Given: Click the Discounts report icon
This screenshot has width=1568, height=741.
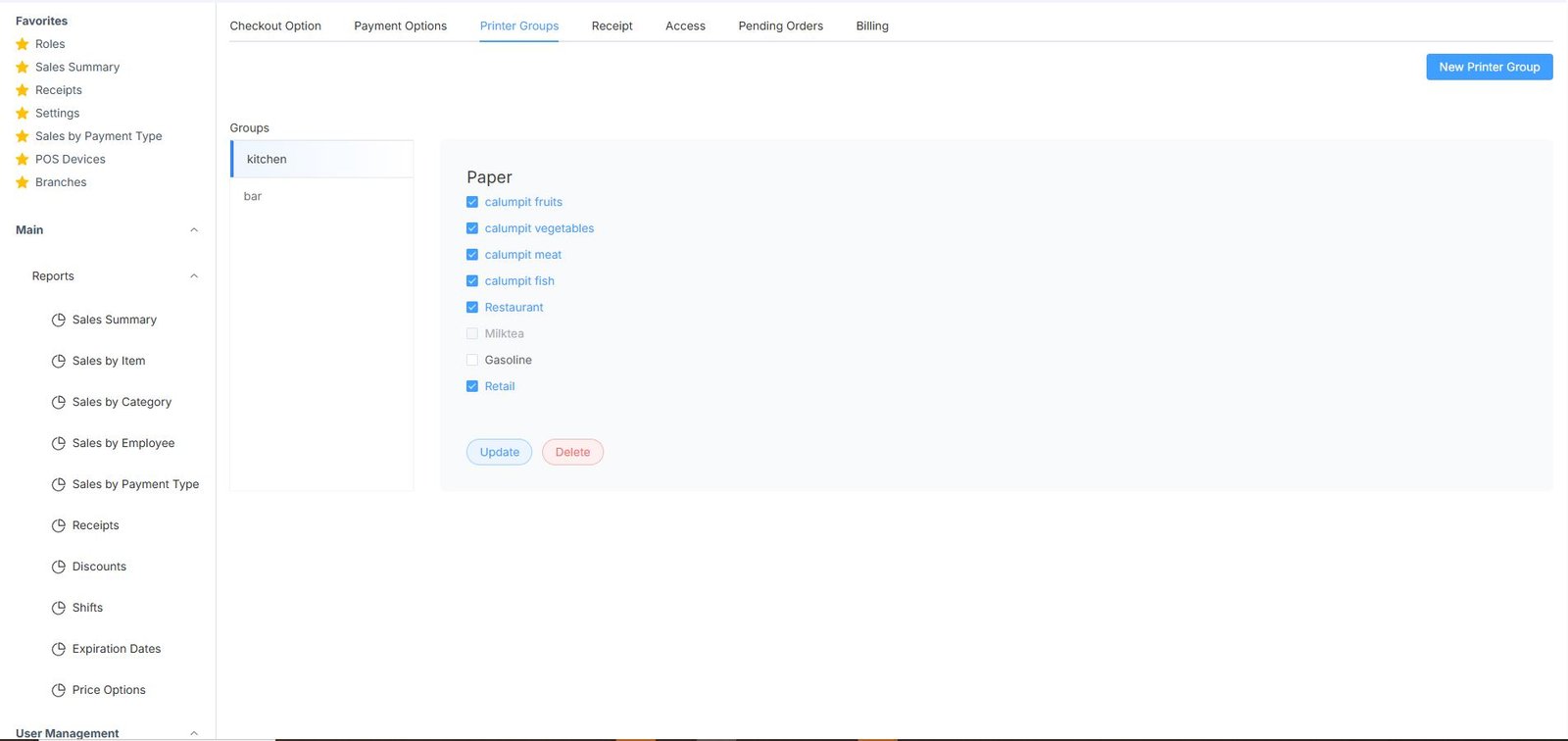Looking at the screenshot, I should pos(58,567).
